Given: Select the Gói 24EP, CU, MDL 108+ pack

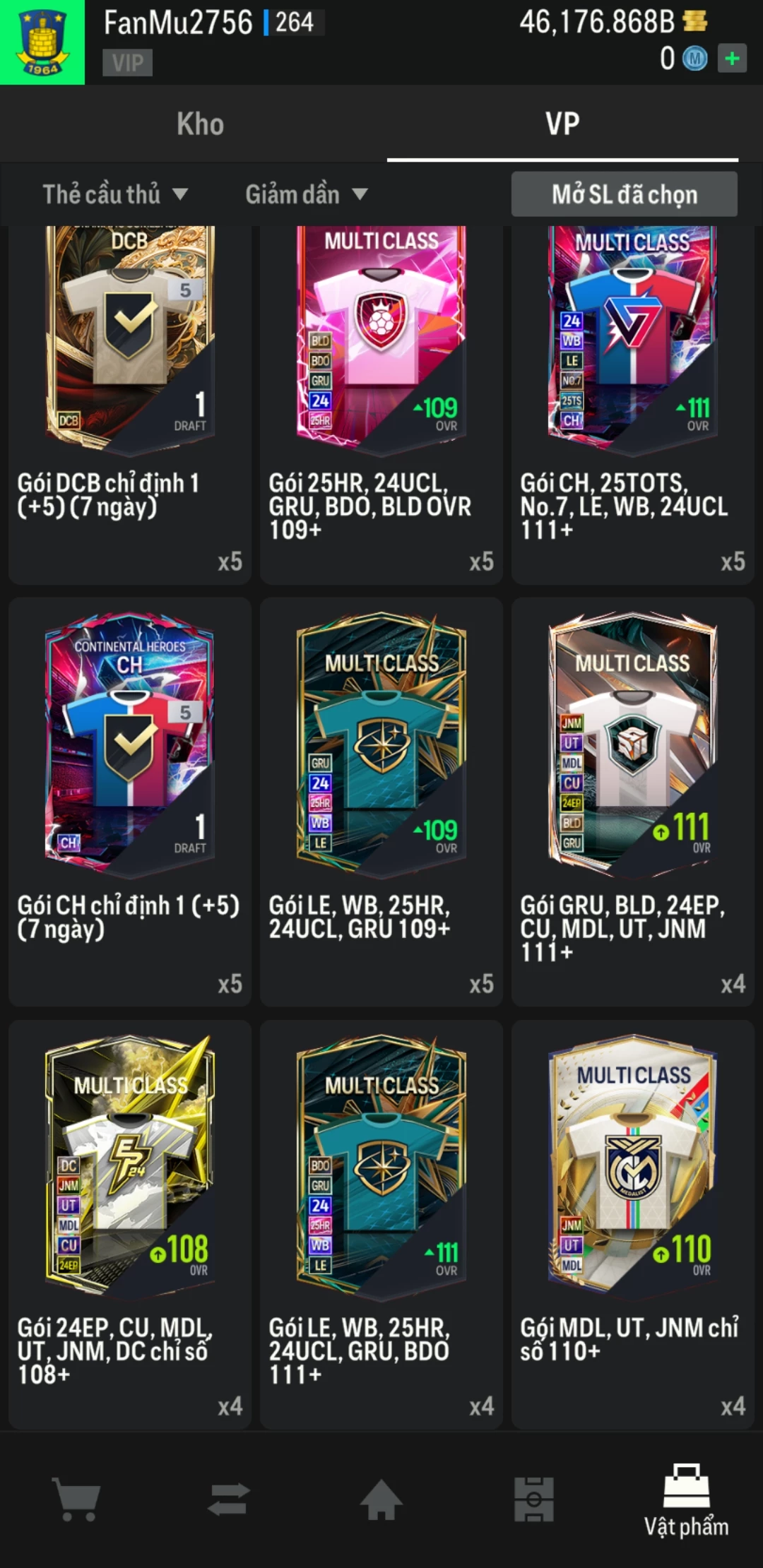Looking at the screenshot, I should click(130, 1224).
